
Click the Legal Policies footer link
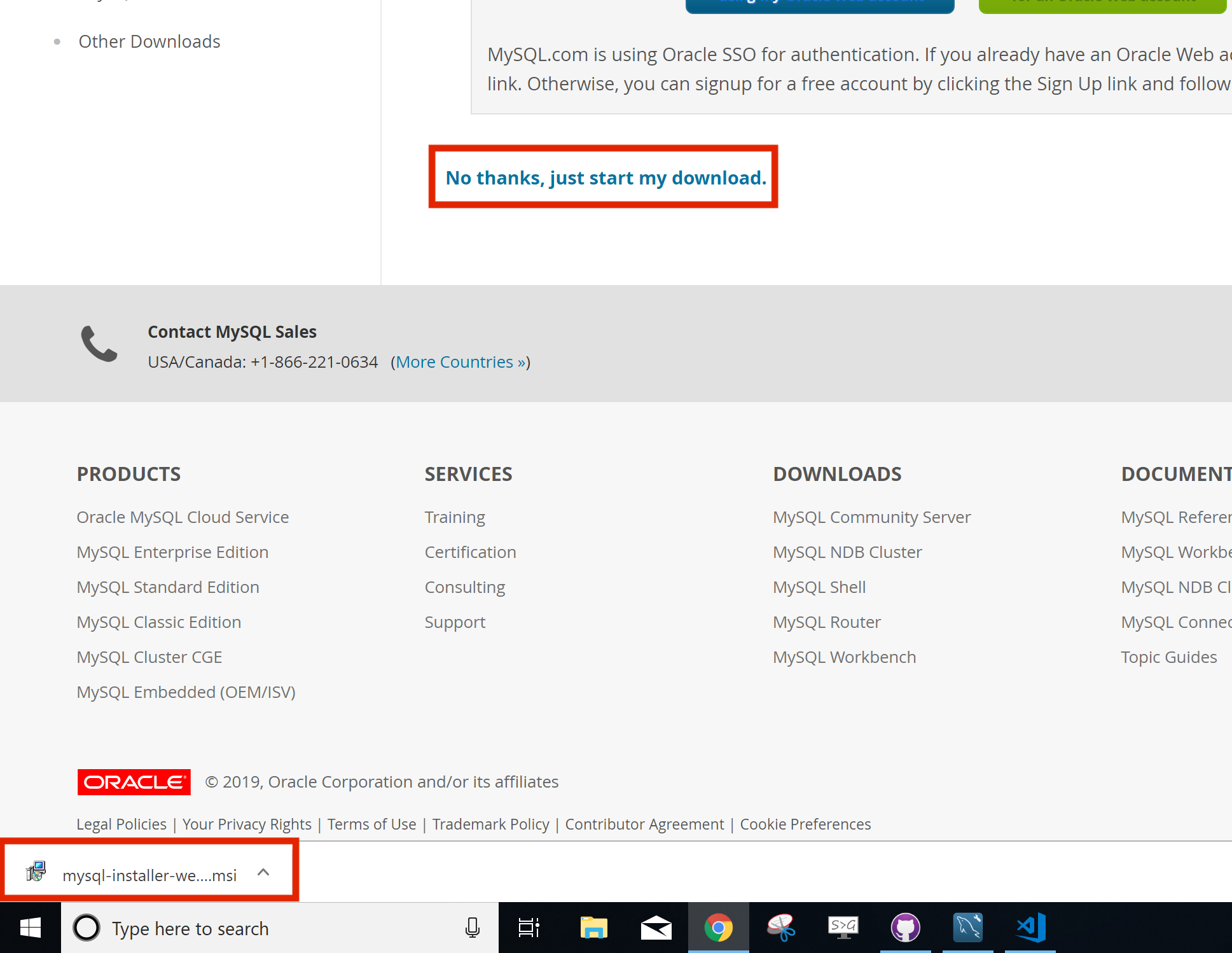[x=121, y=823]
